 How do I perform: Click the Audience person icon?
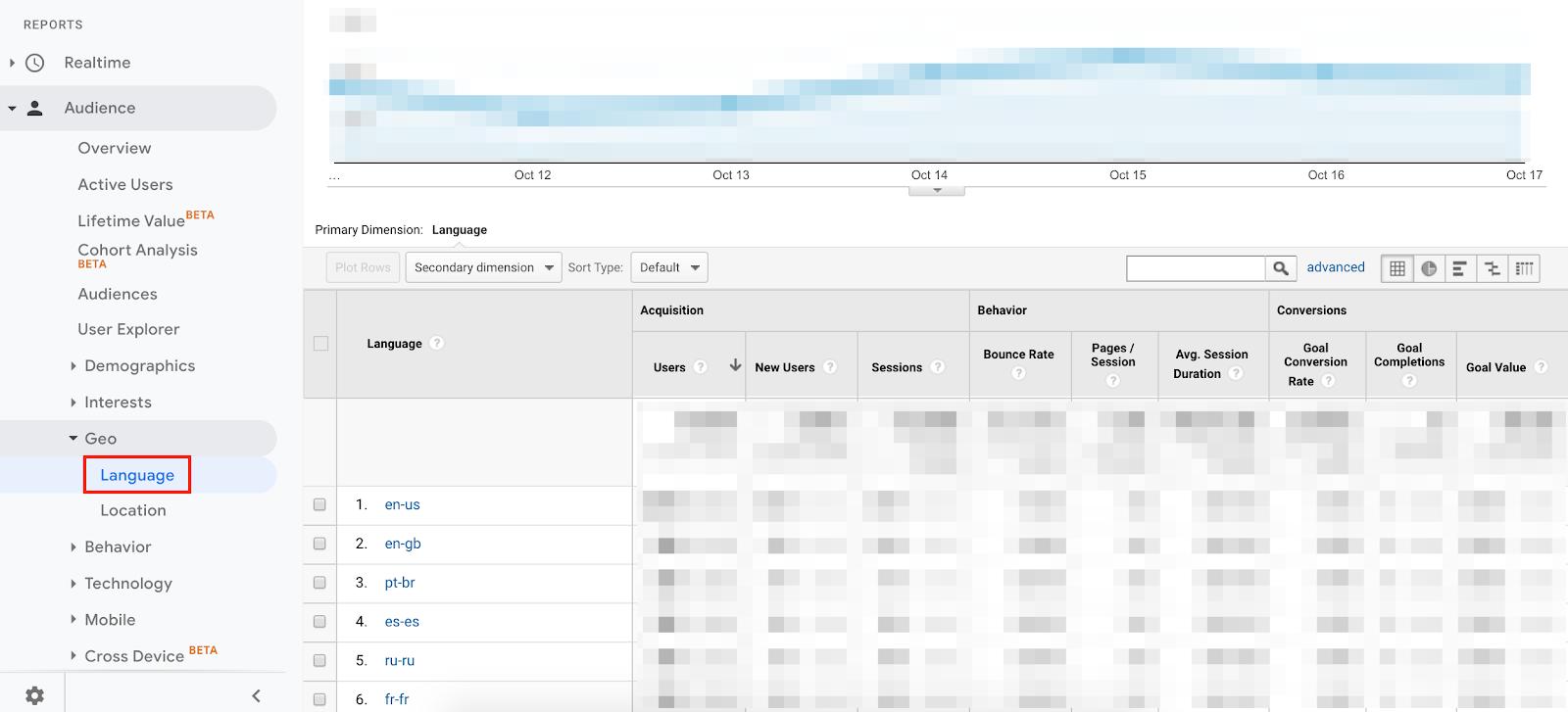pos(35,108)
